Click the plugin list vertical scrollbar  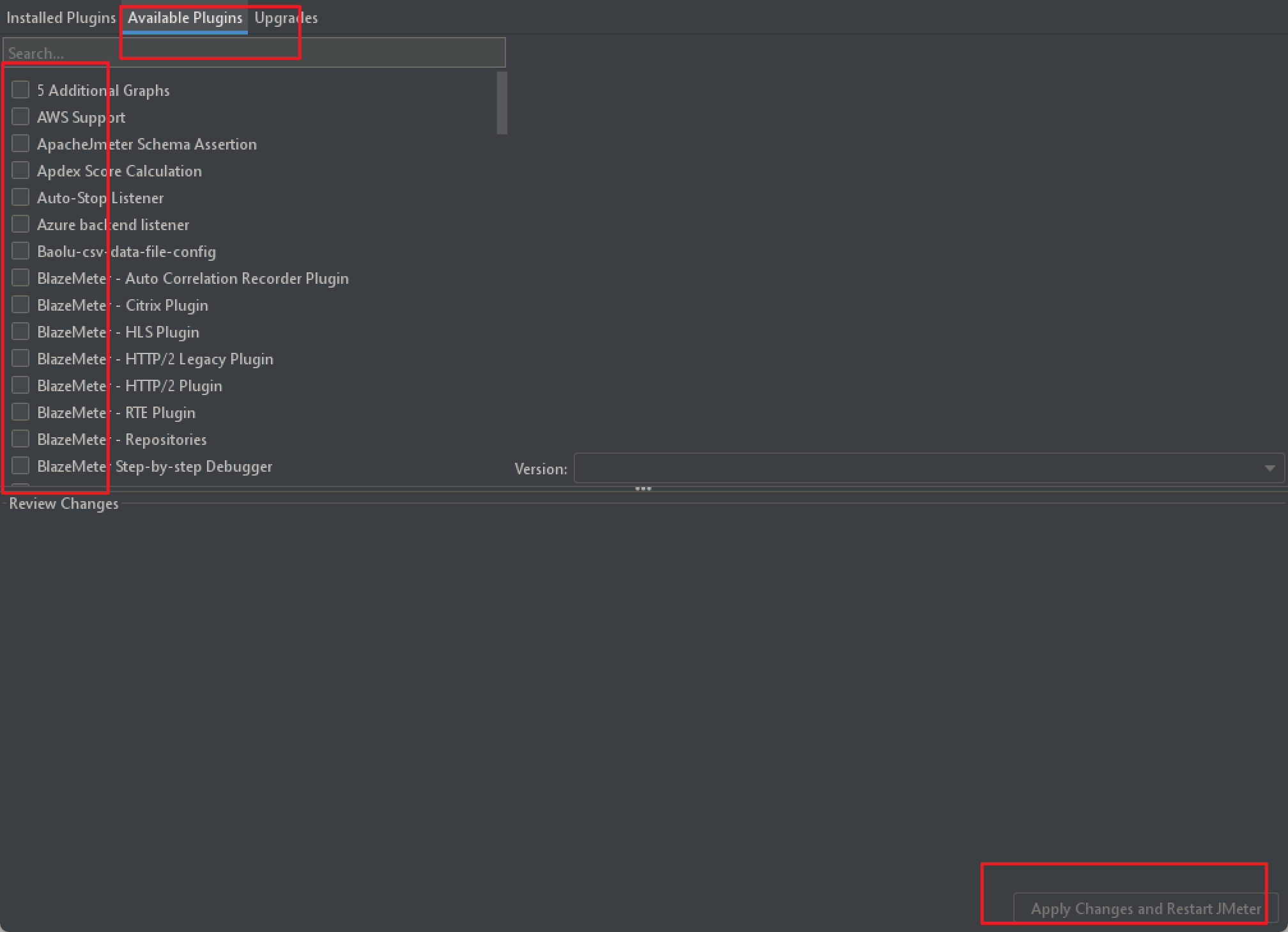coord(502,103)
